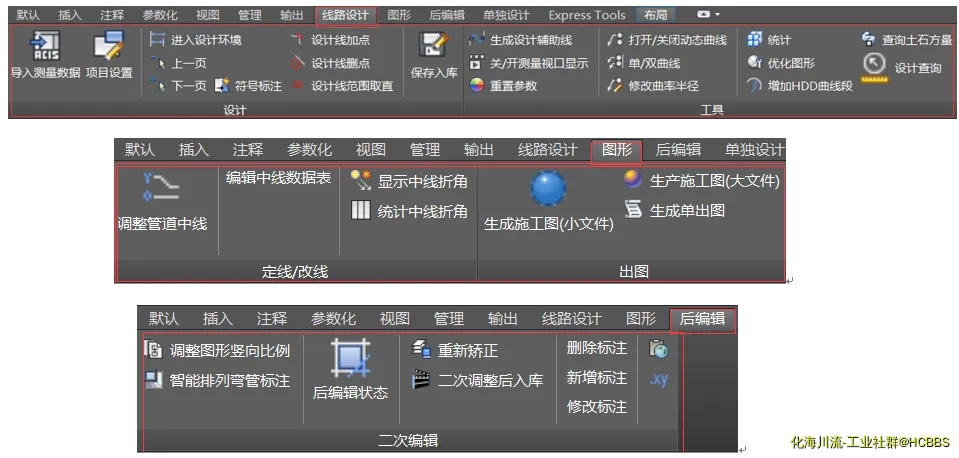Expand the 工具 panel title bar
The image size is (959, 458).
(712, 110)
